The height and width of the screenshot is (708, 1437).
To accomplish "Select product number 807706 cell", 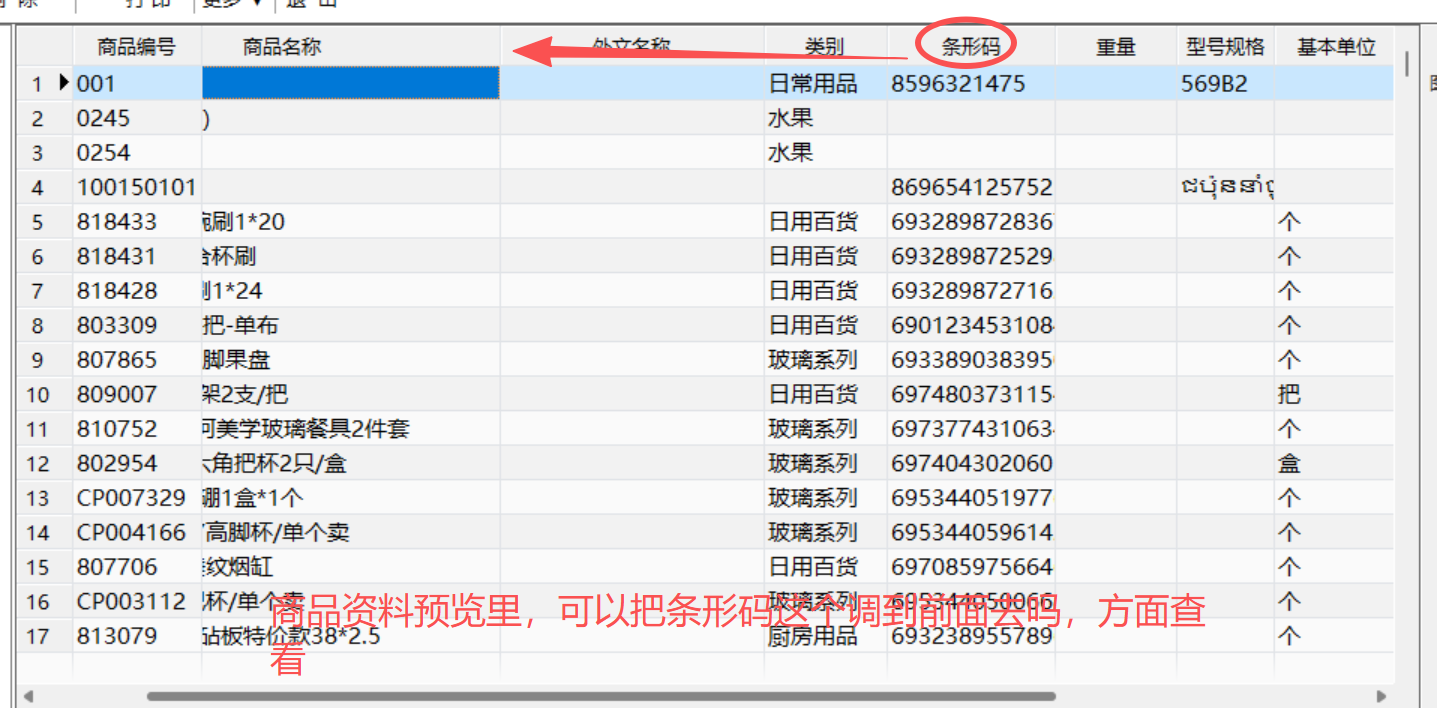I will 137,567.
